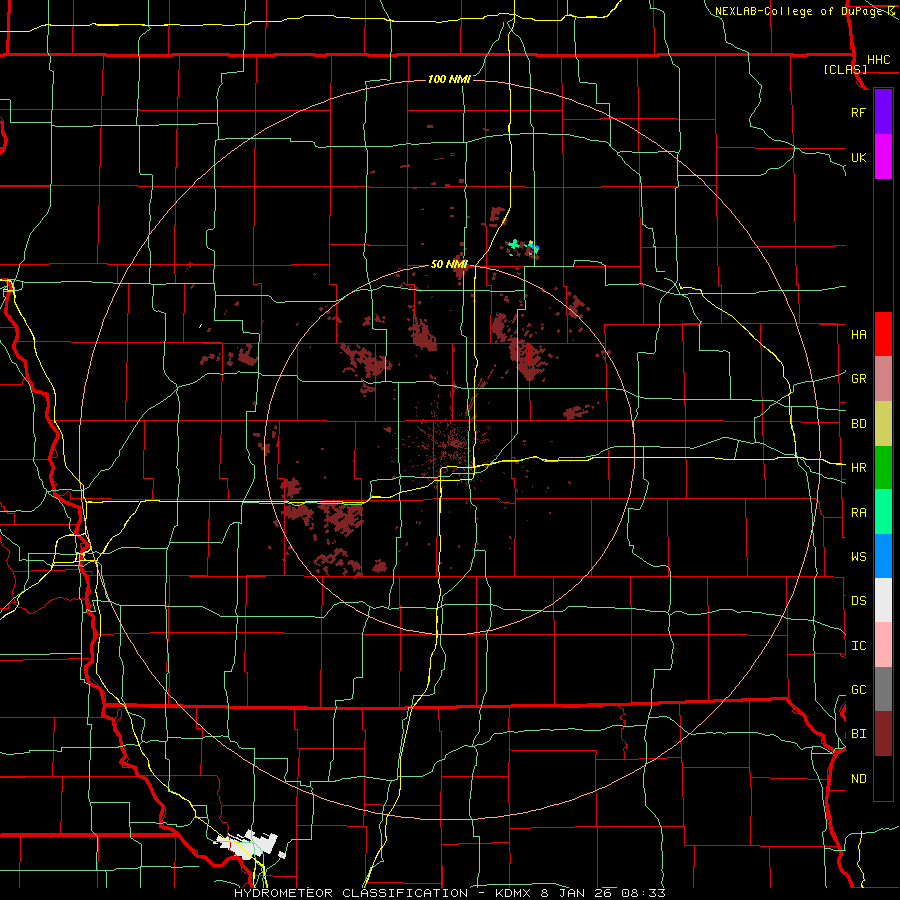
Task: Click the 'BI' legend label
Action: (858, 734)
